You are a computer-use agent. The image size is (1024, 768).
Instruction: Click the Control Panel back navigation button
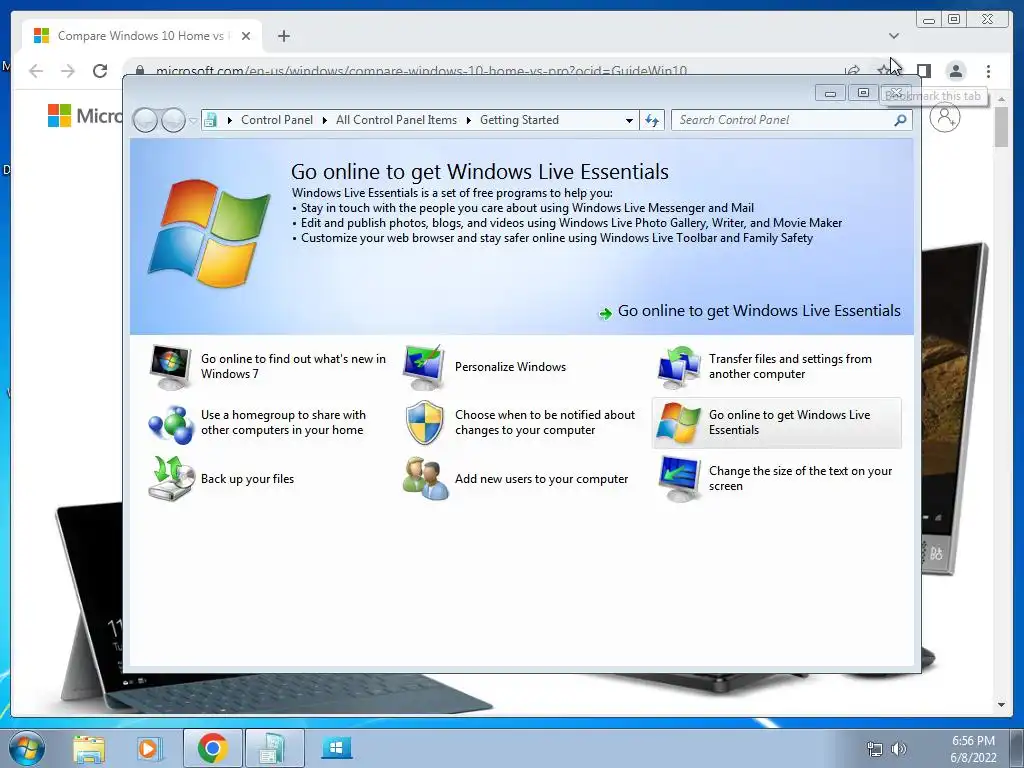(145, 120)
